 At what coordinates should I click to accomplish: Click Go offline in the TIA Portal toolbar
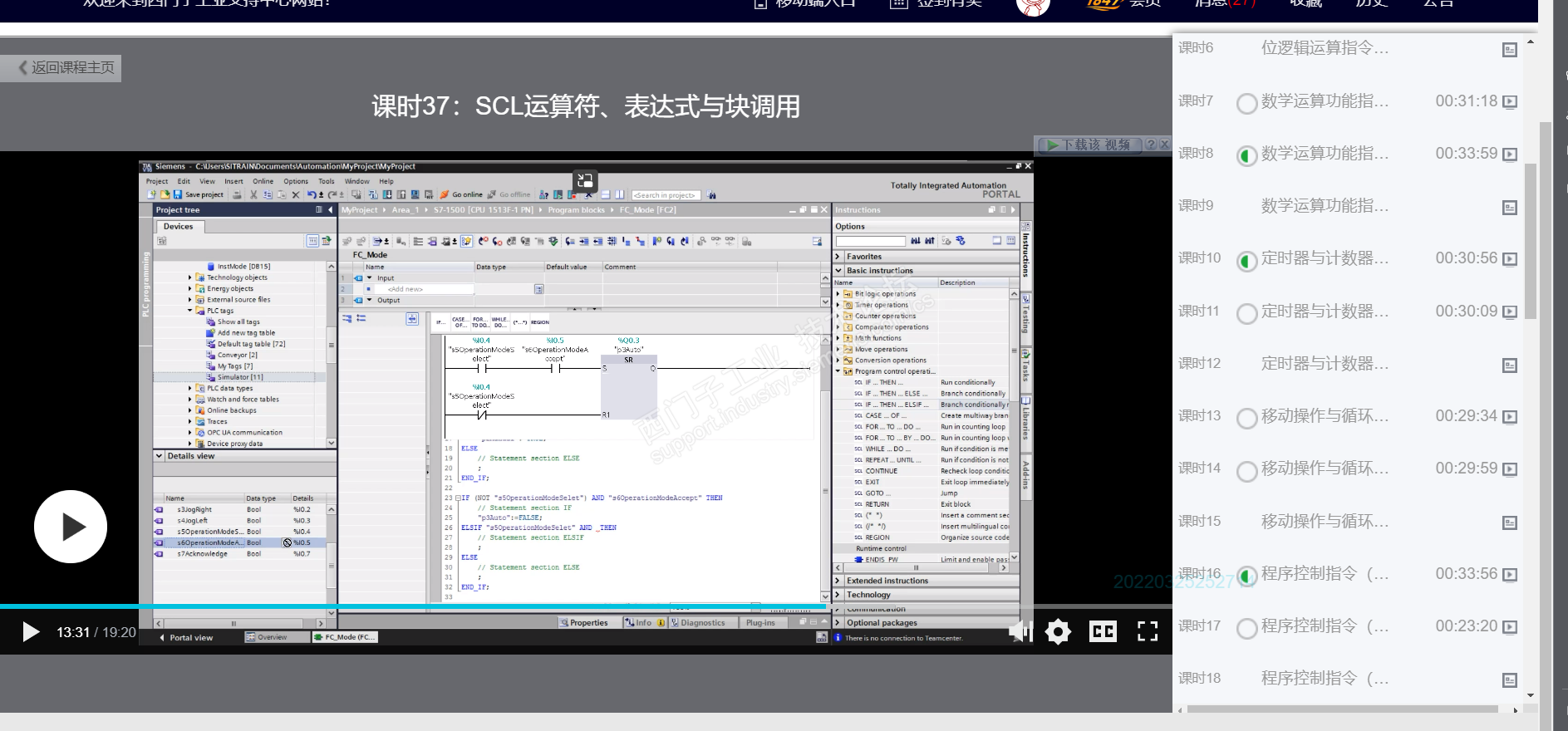[509, 194]
